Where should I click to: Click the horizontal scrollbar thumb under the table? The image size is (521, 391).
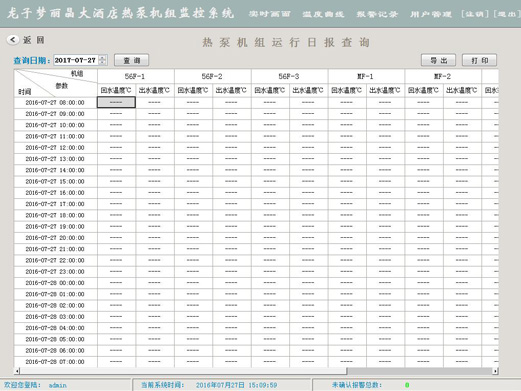click(x=183, y=371)
